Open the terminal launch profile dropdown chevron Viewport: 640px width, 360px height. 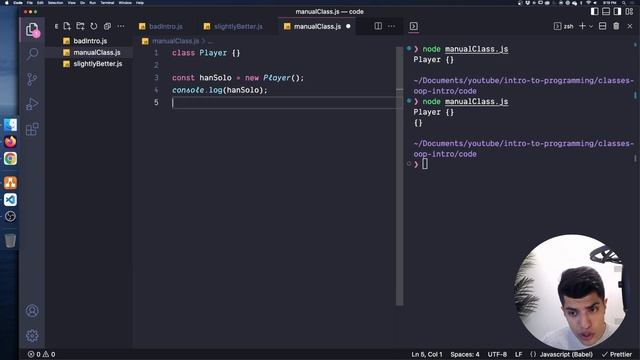(x=591, y=27)
